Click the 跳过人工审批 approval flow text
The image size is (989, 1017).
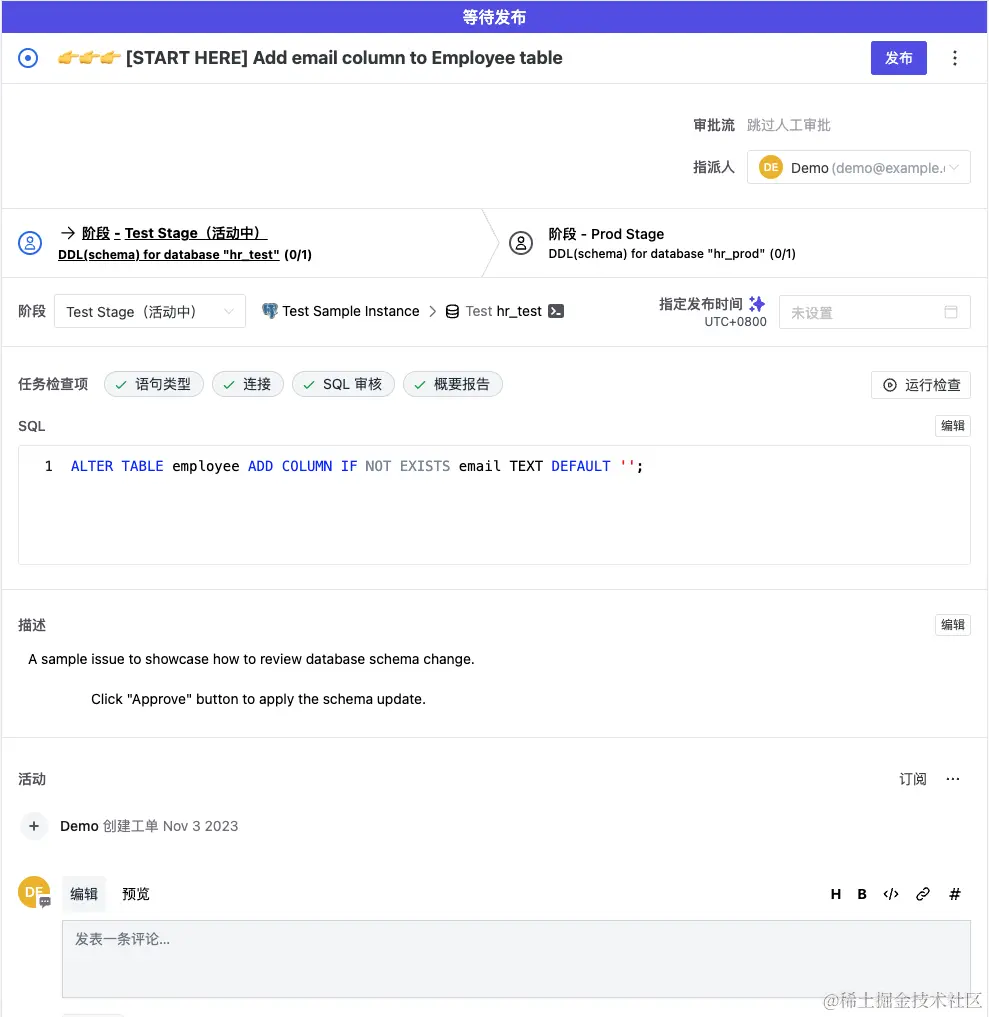tap(789, 125)
